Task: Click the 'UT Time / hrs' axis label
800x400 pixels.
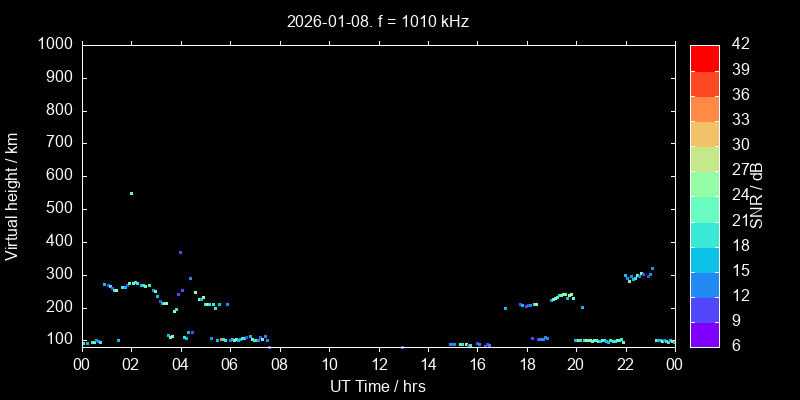Action: click(377, 386)
